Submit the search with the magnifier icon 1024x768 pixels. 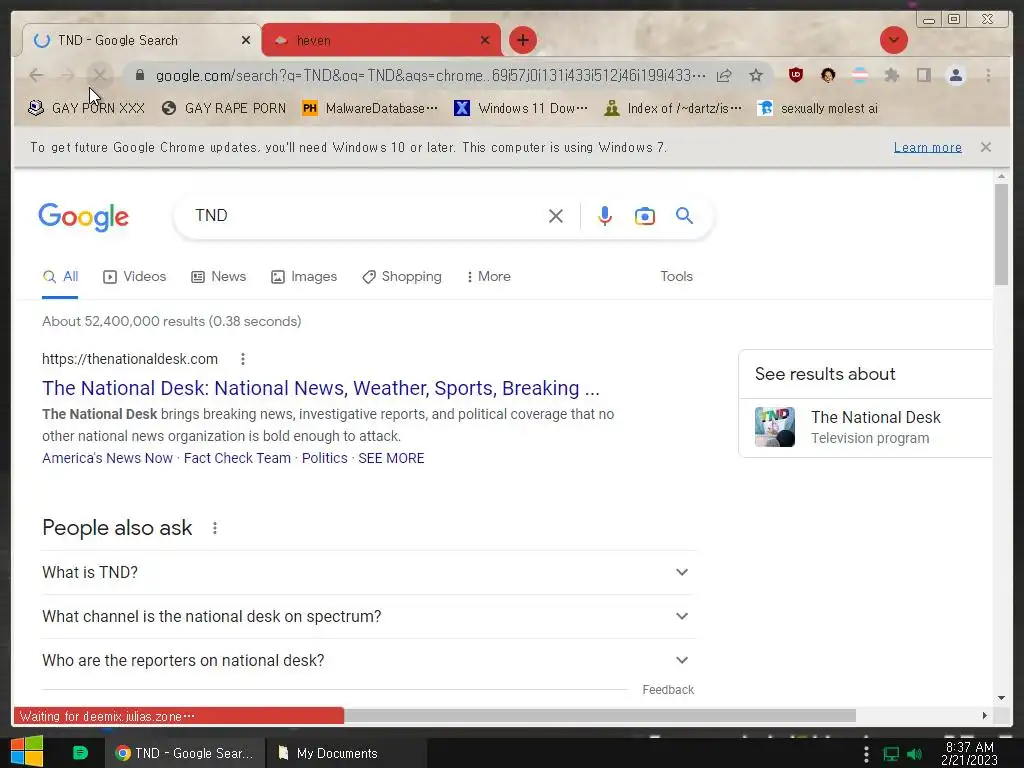pos(684,216)
